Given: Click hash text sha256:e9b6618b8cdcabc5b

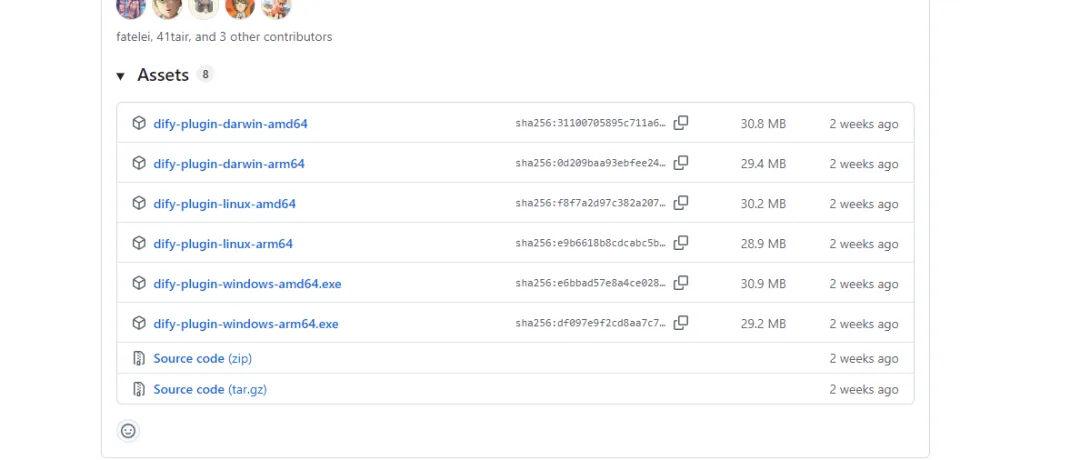Looking at the screenshot, I should click(x=591, y=244).
